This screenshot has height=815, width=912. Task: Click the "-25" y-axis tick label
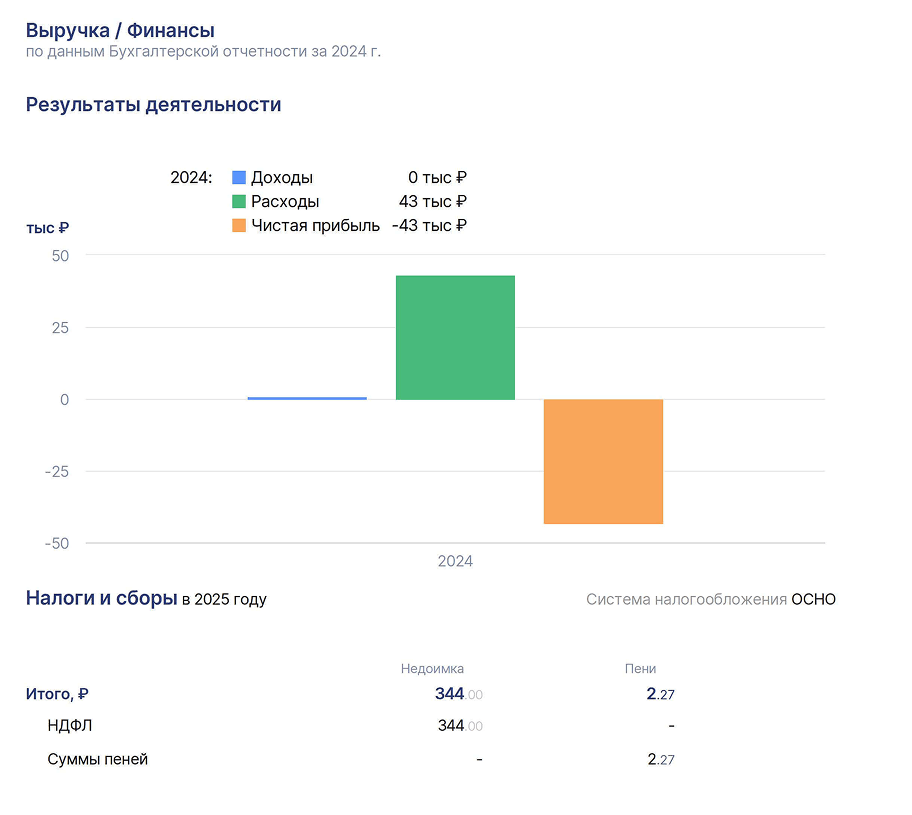[57, 472]
